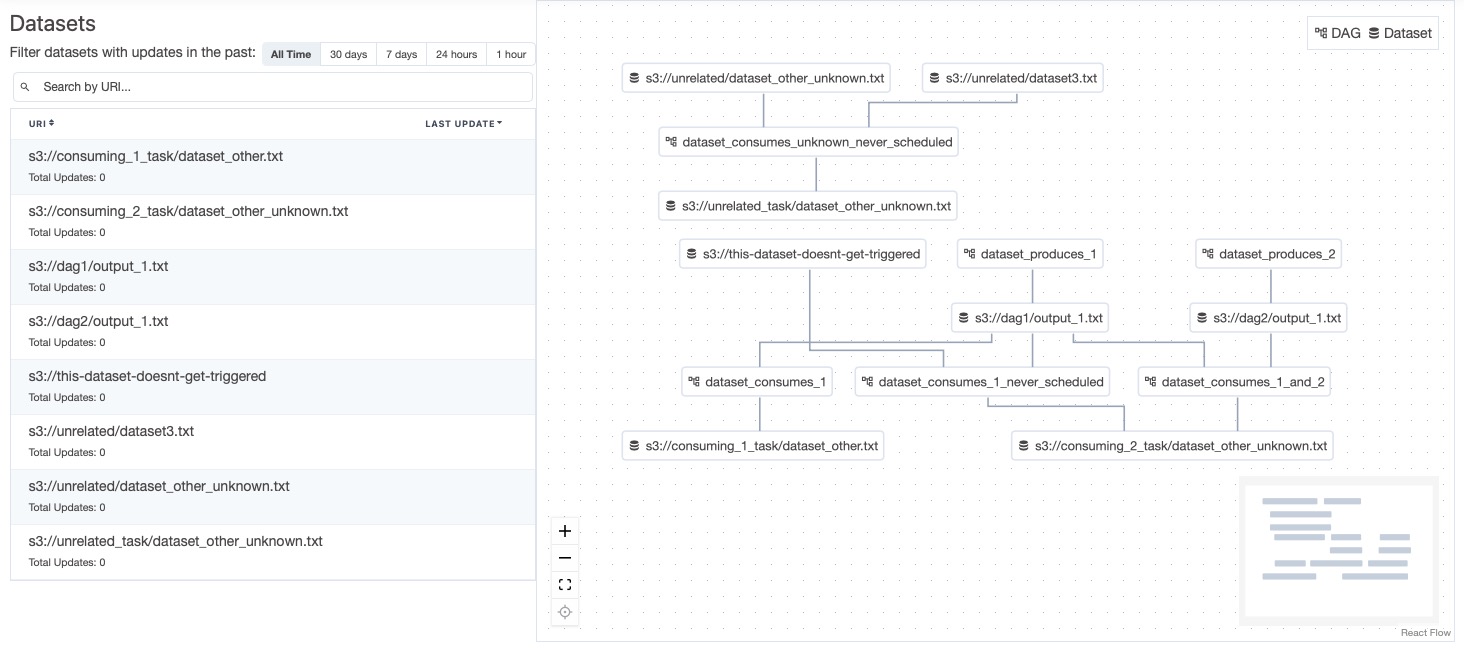
Task: Click the magnifier icon in the search bar
Action: (25, 87)
